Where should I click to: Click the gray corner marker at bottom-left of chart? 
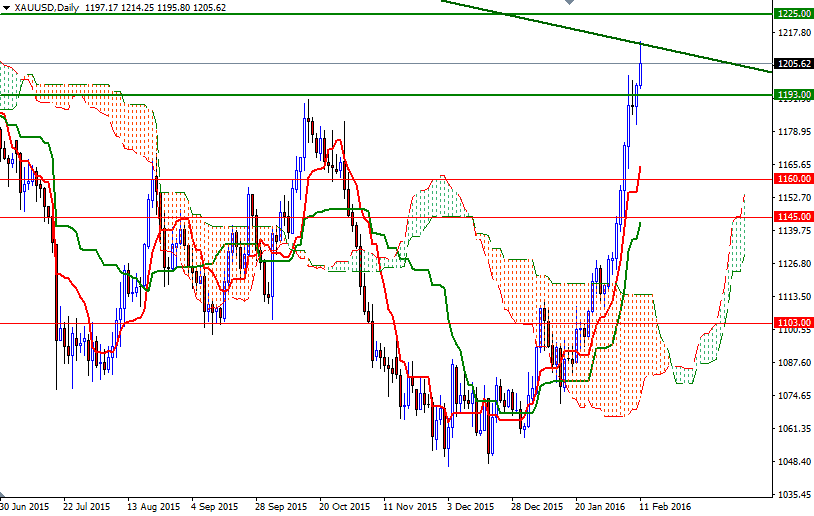pyautogui.click(x=3, y=495)
